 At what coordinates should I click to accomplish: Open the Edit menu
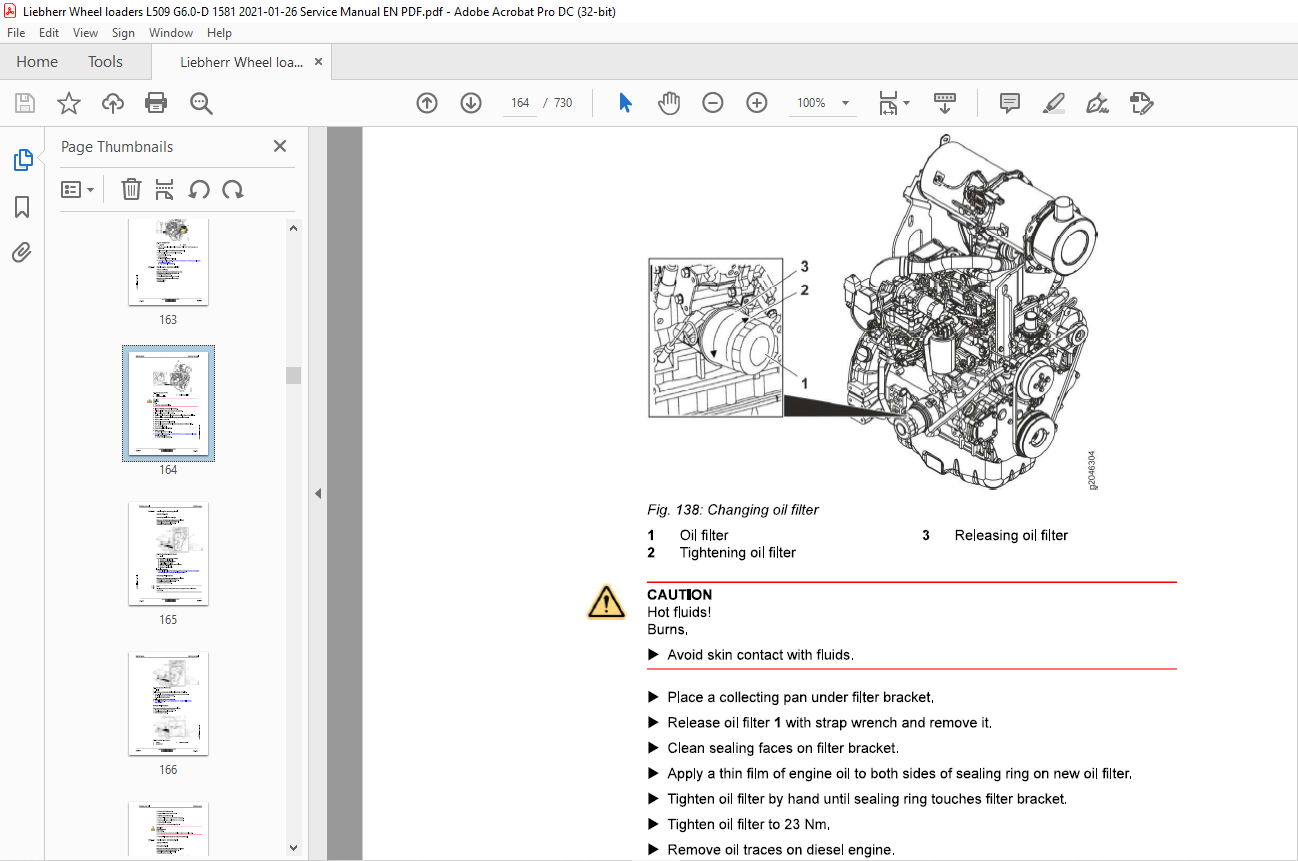pyautogui.click(x=49, y=33)
